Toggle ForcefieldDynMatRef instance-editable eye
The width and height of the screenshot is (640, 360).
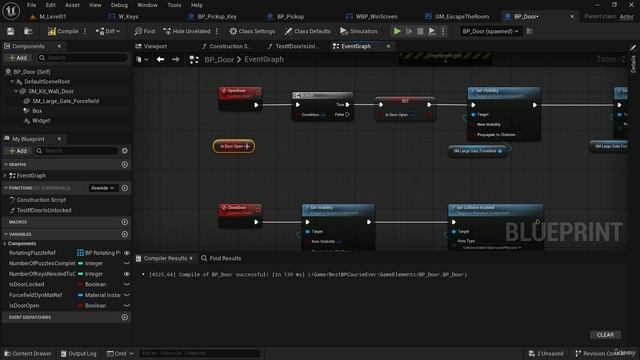127,295
